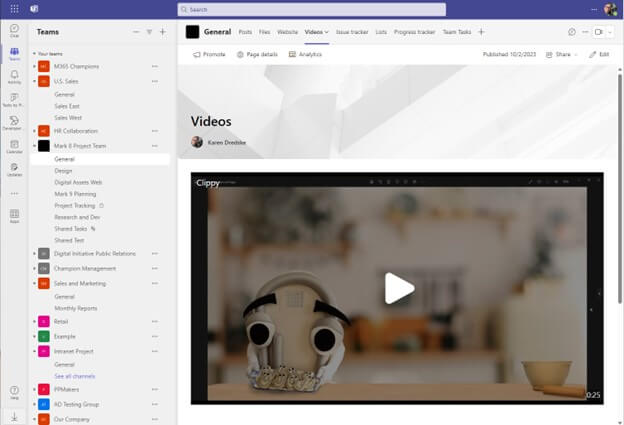Start a meeting with the camera icon
Viewport: 624px width, 425px height.
pos(598,32)
